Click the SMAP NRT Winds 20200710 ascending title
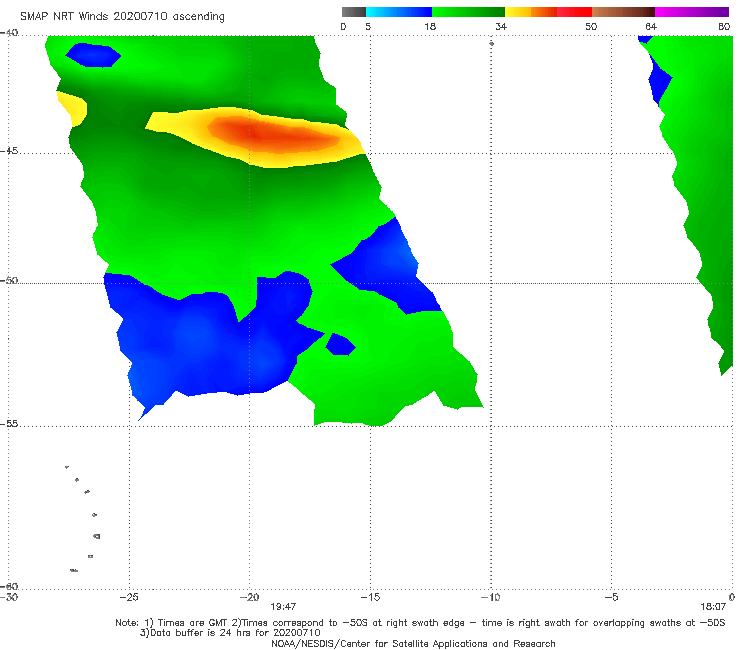This screenshot has height=650, width=740. (122, 16)
